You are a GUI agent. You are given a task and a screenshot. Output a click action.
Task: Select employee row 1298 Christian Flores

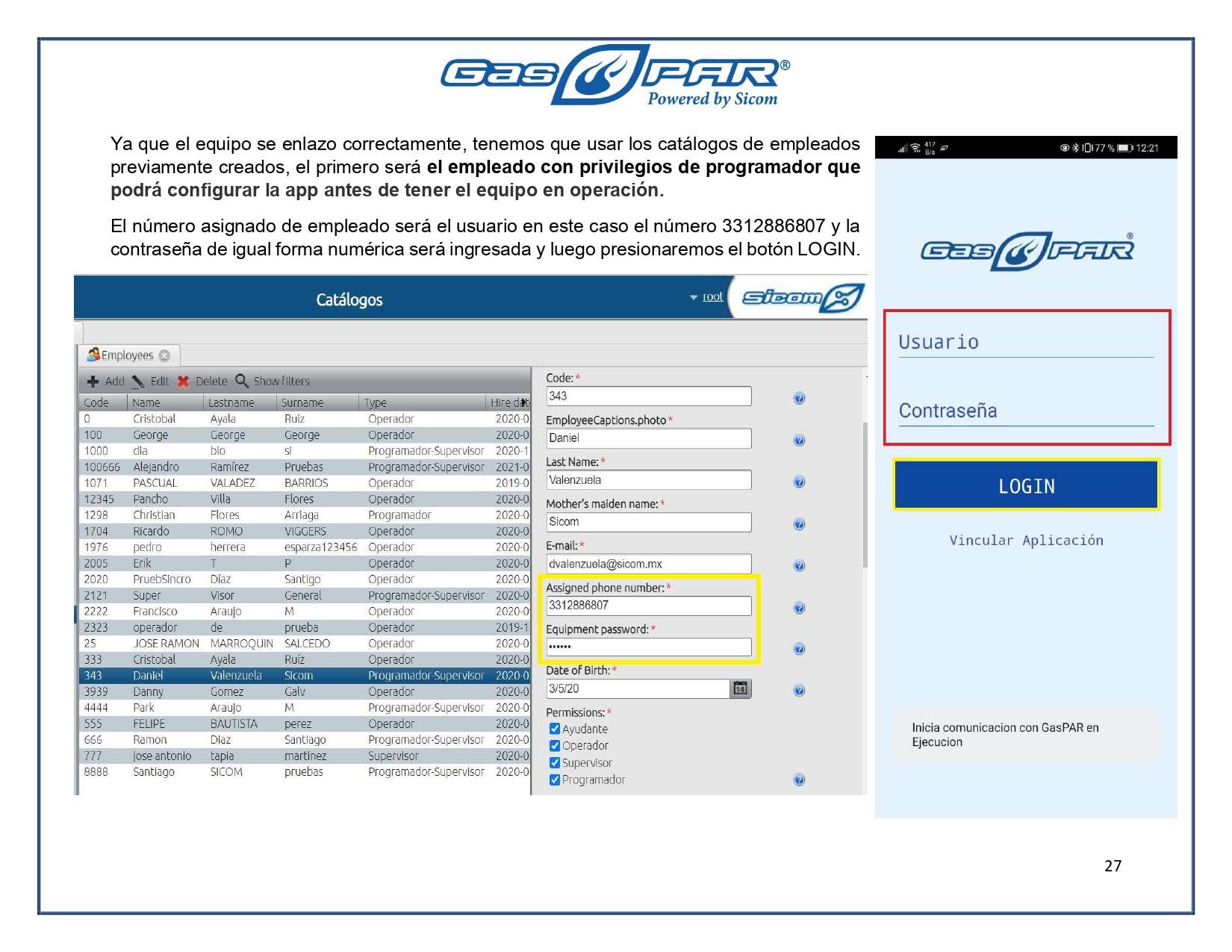tap(305, 515)
